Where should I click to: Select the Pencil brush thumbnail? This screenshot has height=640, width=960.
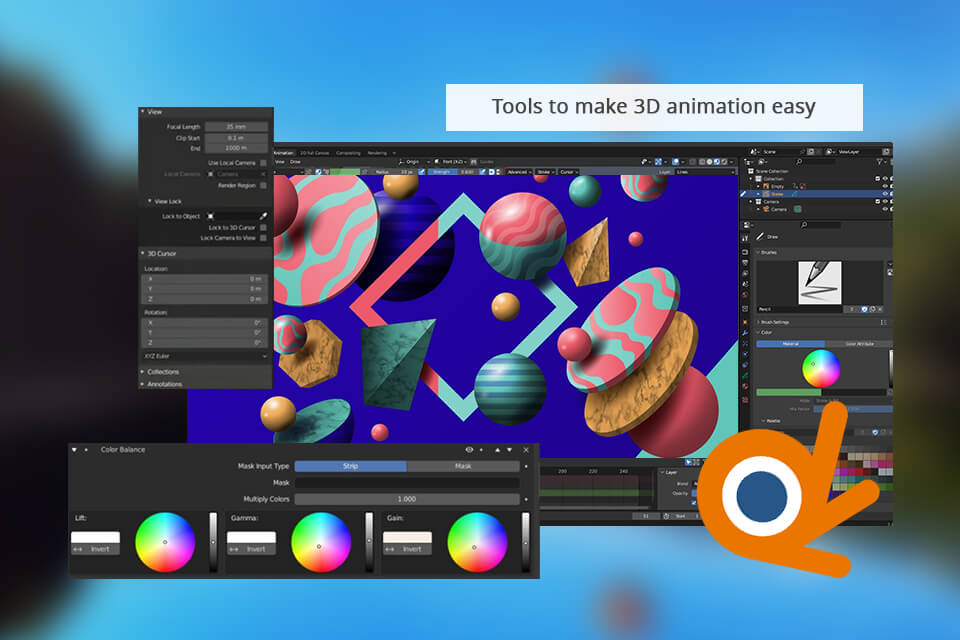[x=820, y=283]
